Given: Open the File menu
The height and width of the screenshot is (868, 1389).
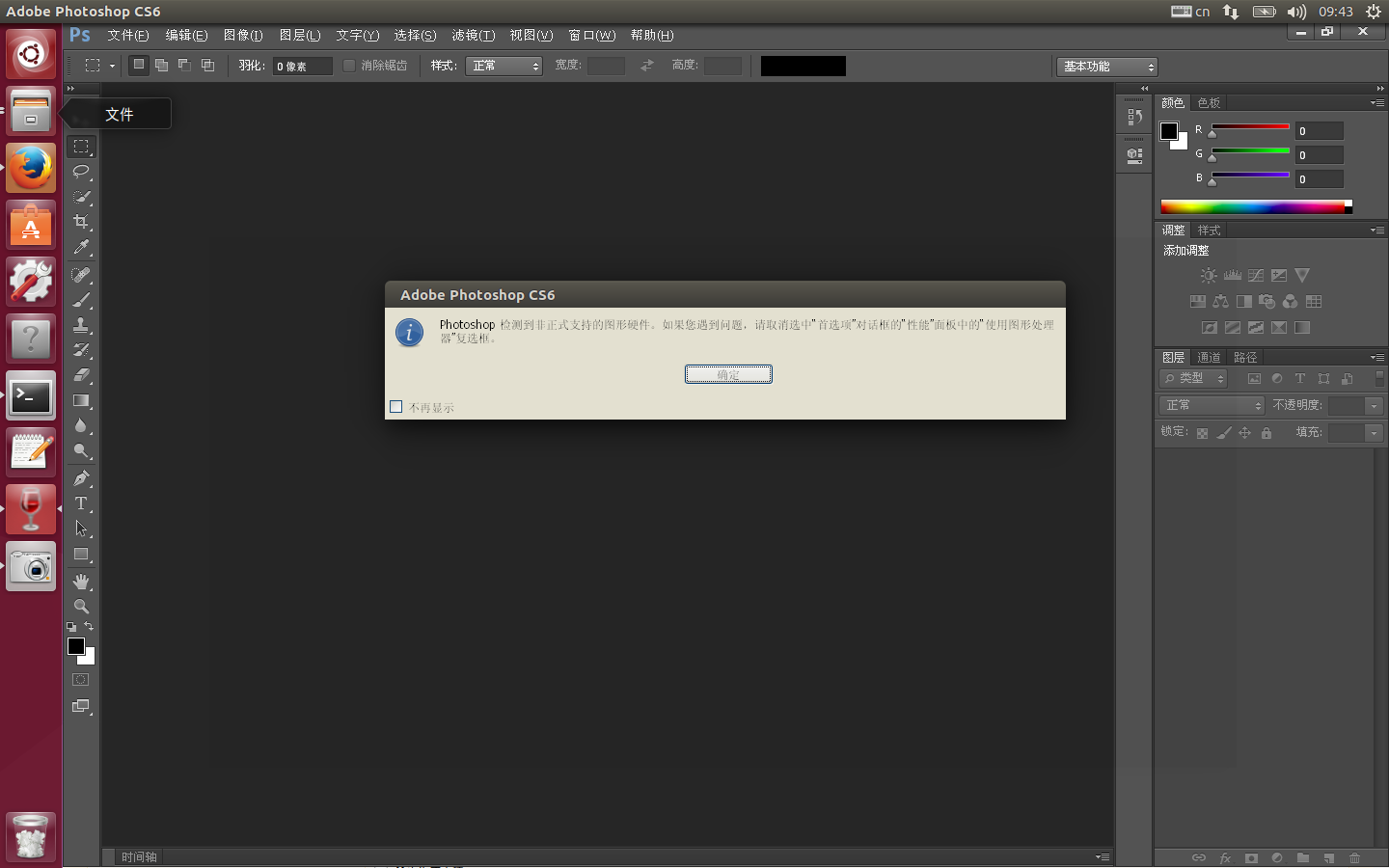Looking at the screenshot, I should coord(128,35).
